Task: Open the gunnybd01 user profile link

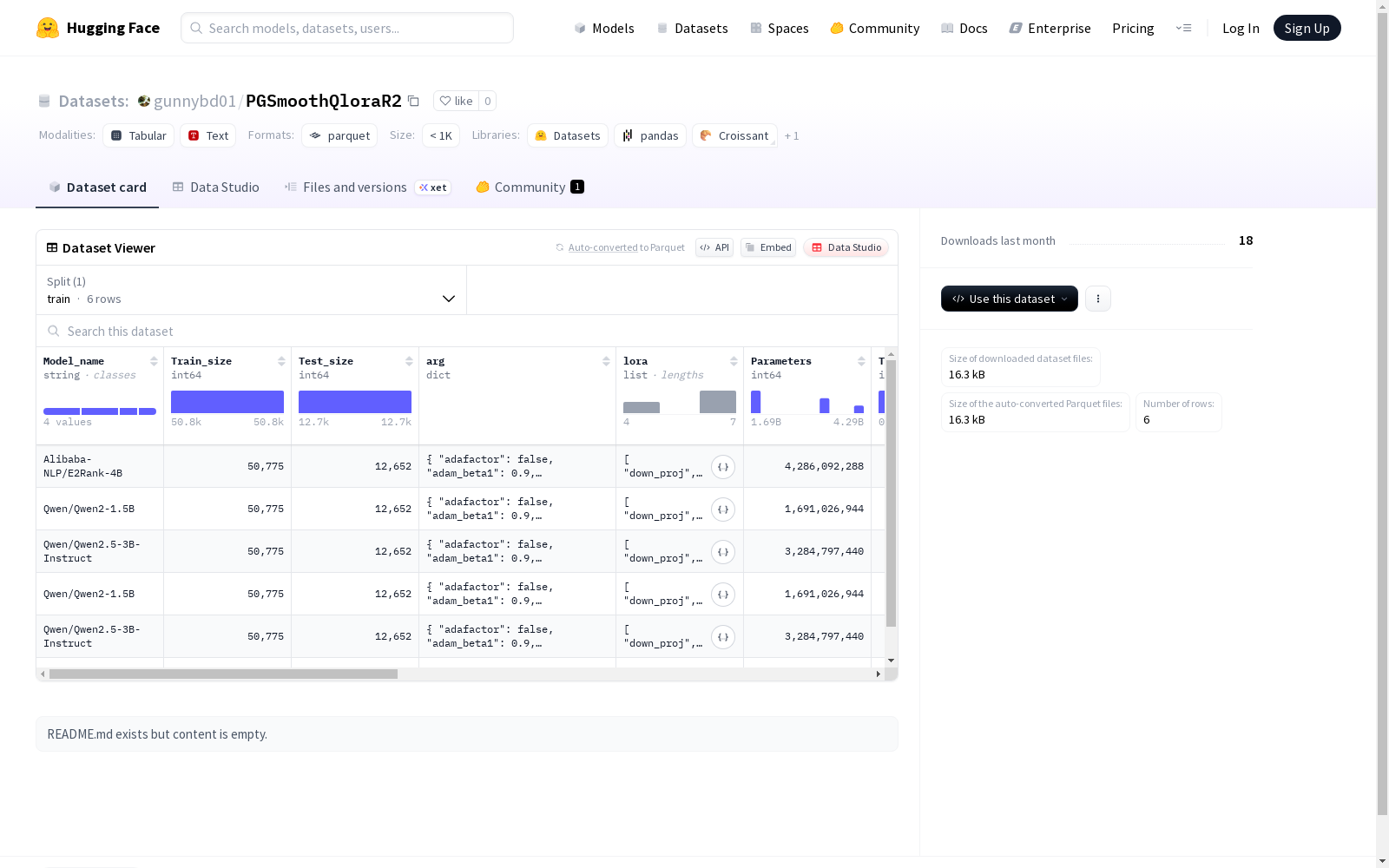Action: (194, 102)
